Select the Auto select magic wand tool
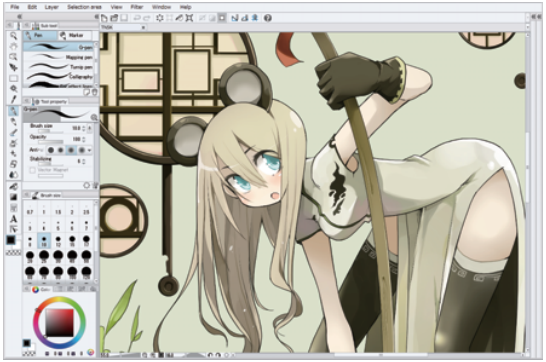The width and height of the screenshot is (546, 362). coord(14,89)
